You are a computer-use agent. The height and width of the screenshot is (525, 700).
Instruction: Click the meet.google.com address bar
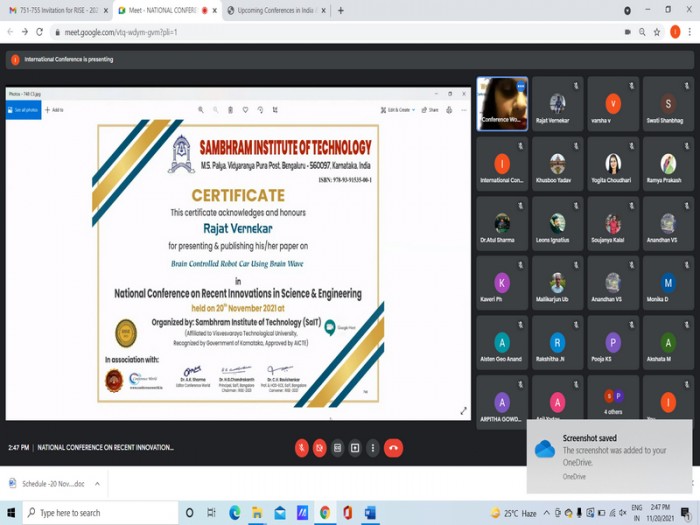[300, 32]
